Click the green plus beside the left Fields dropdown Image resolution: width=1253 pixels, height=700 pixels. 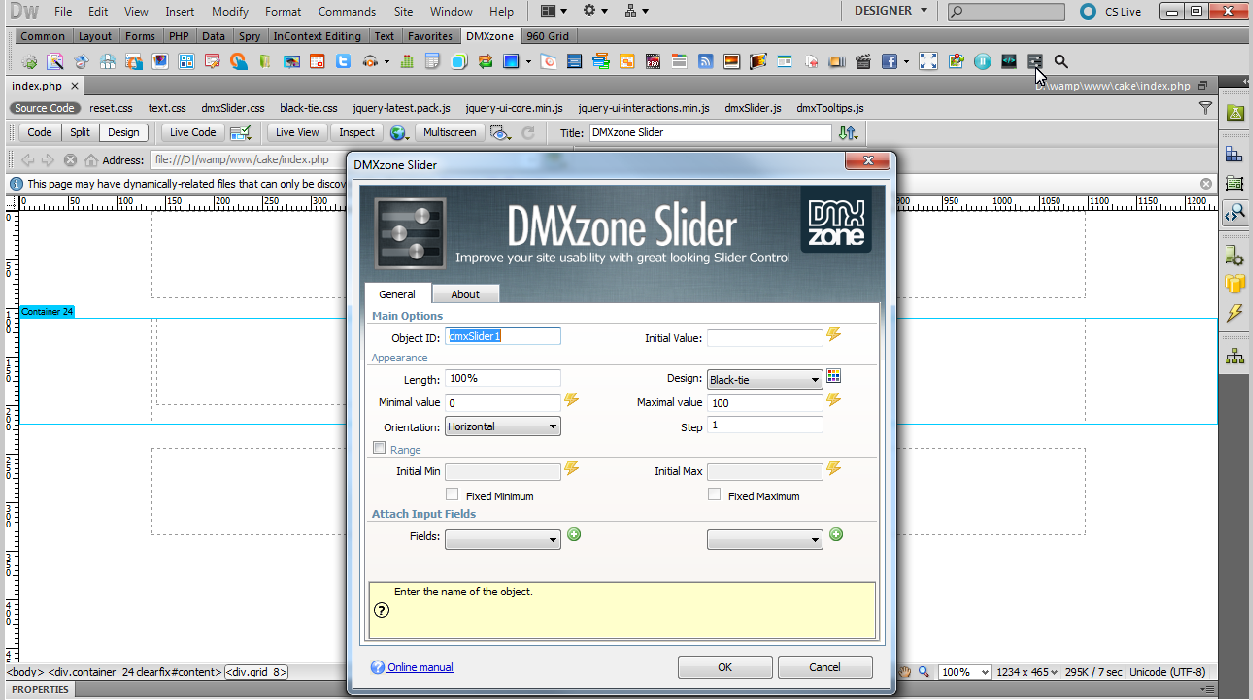[574, 534]
